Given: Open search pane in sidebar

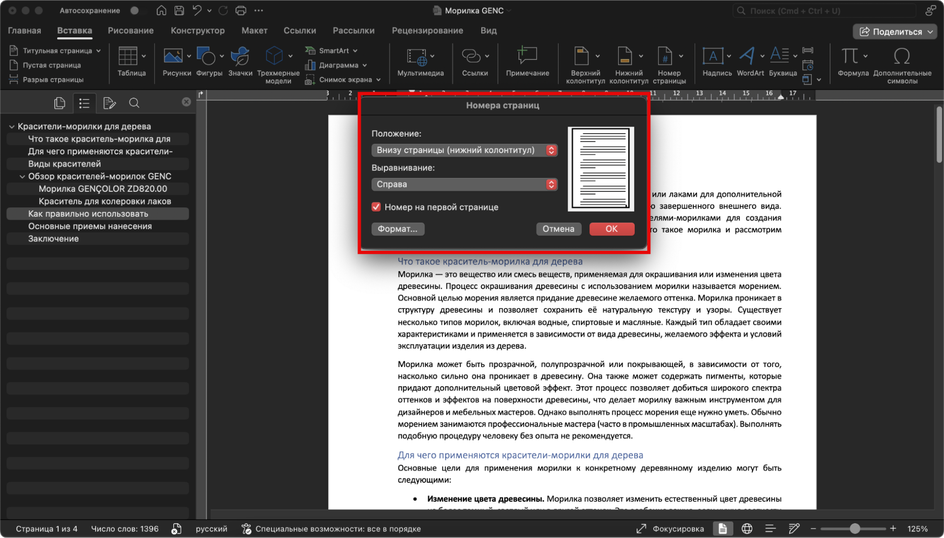Looking at the screenshot, I should 134,103.
